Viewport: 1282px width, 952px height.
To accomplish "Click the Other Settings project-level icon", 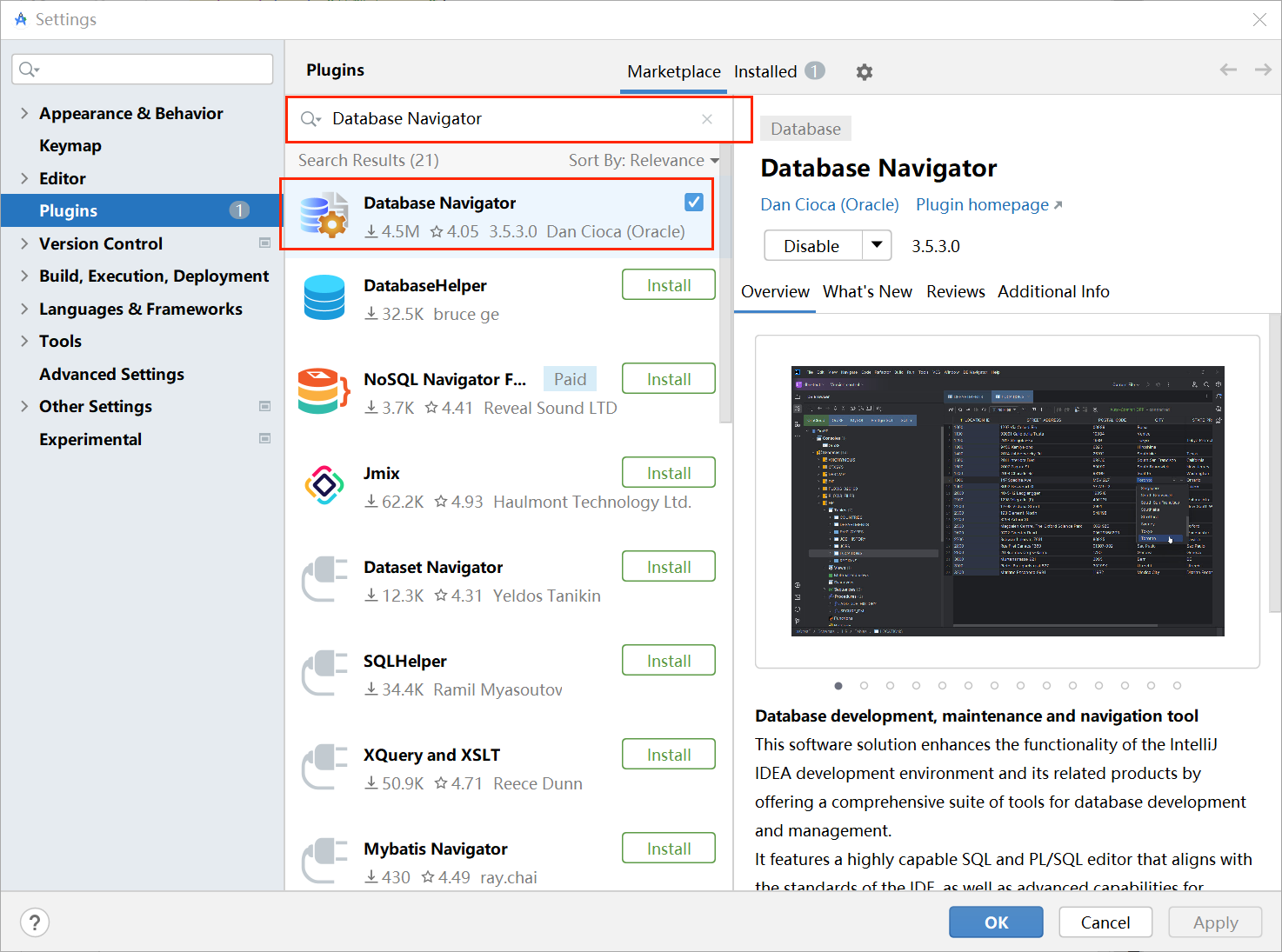I will point(265,406).
